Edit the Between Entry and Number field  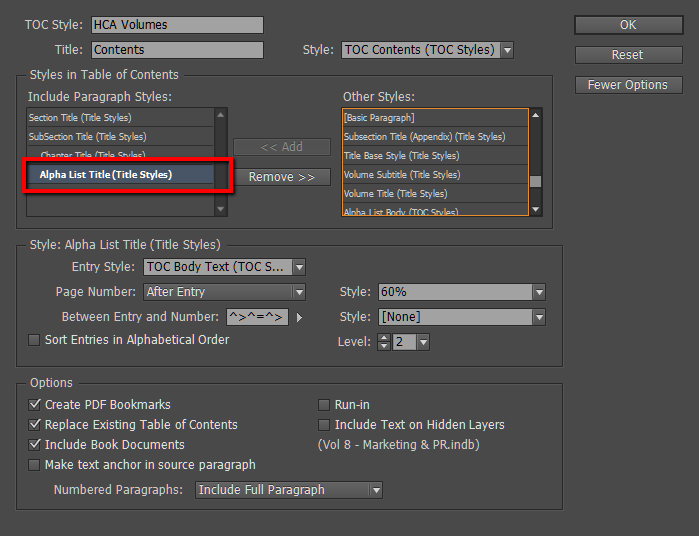(257, 317)
